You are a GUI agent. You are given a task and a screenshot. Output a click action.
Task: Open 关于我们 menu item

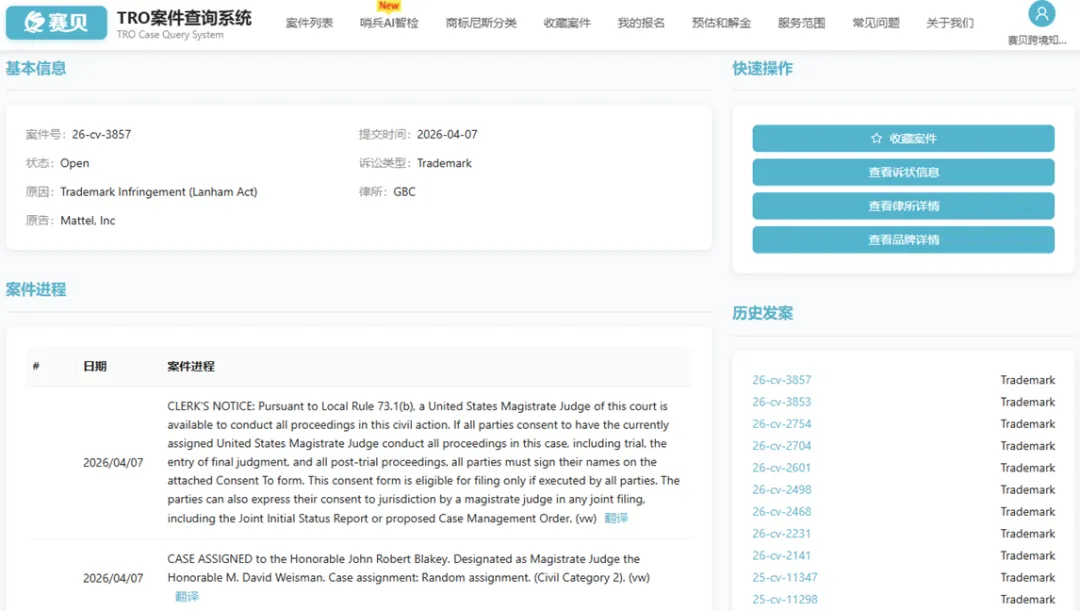(x=950, y=23)
